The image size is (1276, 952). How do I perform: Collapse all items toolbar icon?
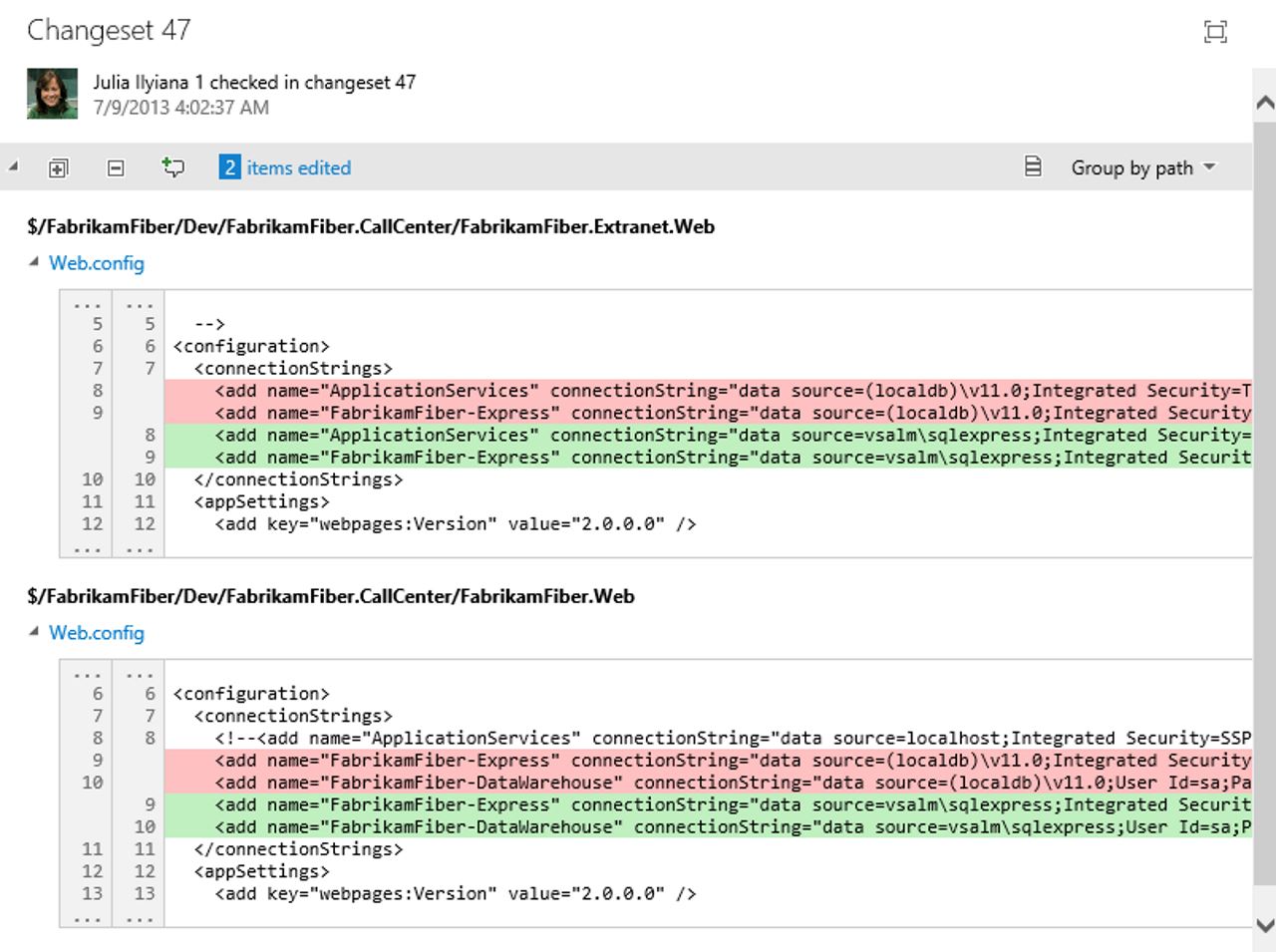[116, 168]
